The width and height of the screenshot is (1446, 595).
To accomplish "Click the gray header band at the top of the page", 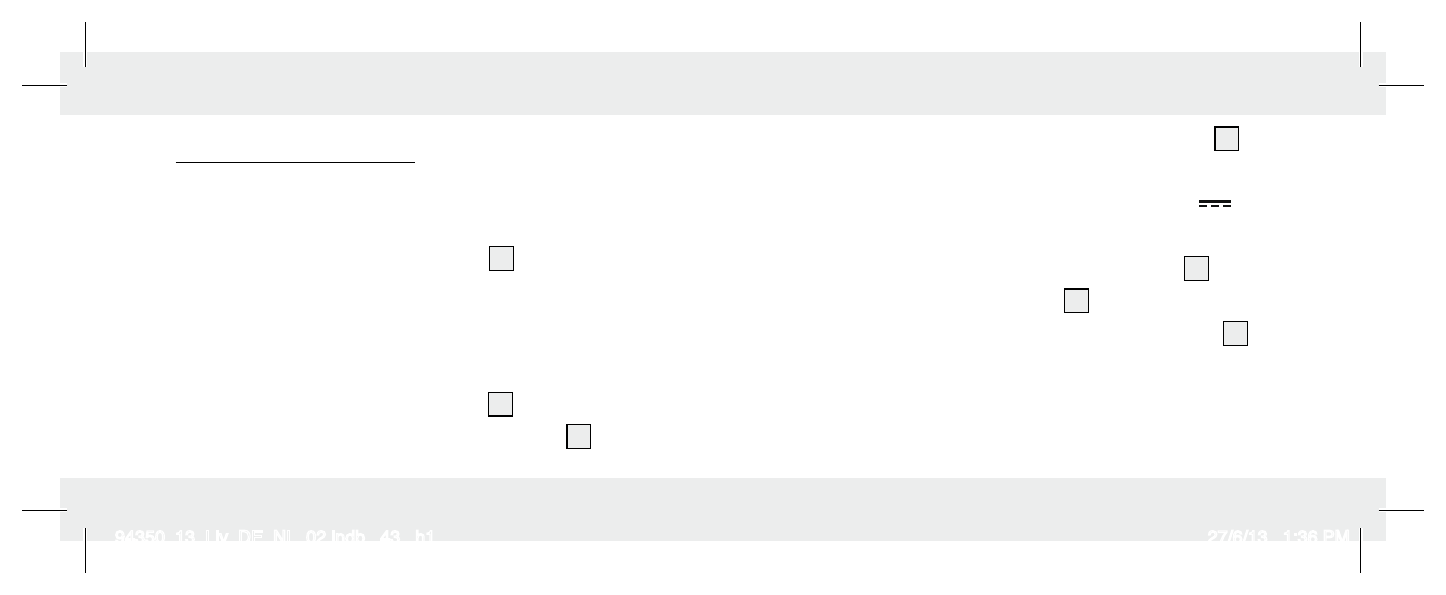I will (723, 83).
